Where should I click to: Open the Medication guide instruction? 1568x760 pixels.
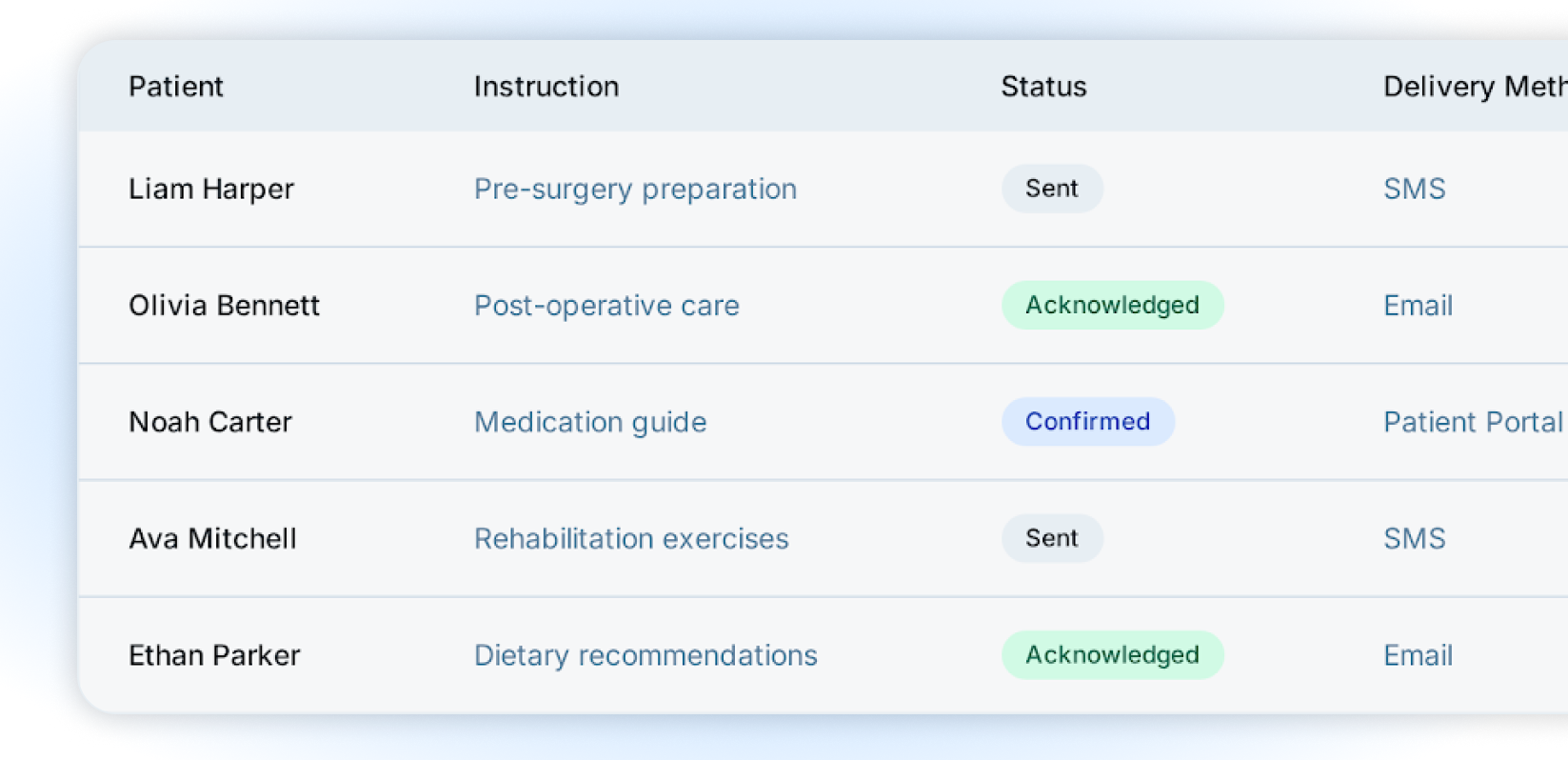click(589, 422)
